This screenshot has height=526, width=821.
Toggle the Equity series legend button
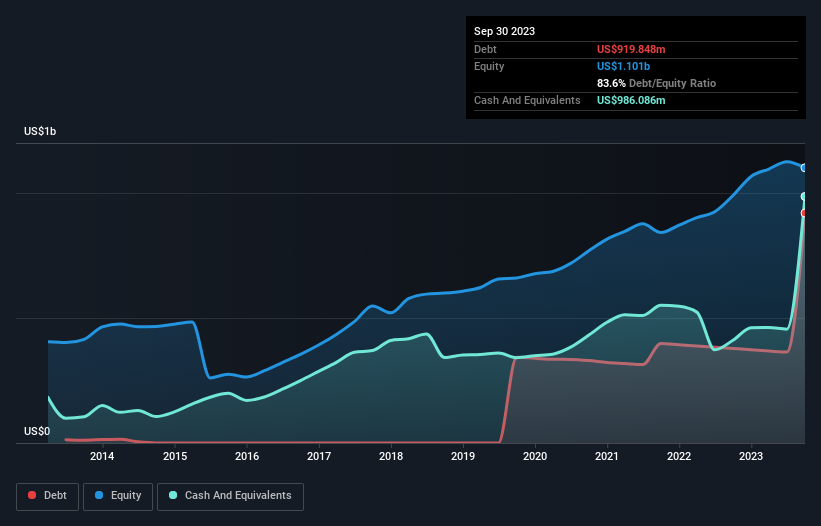click(x=118, y=496)
